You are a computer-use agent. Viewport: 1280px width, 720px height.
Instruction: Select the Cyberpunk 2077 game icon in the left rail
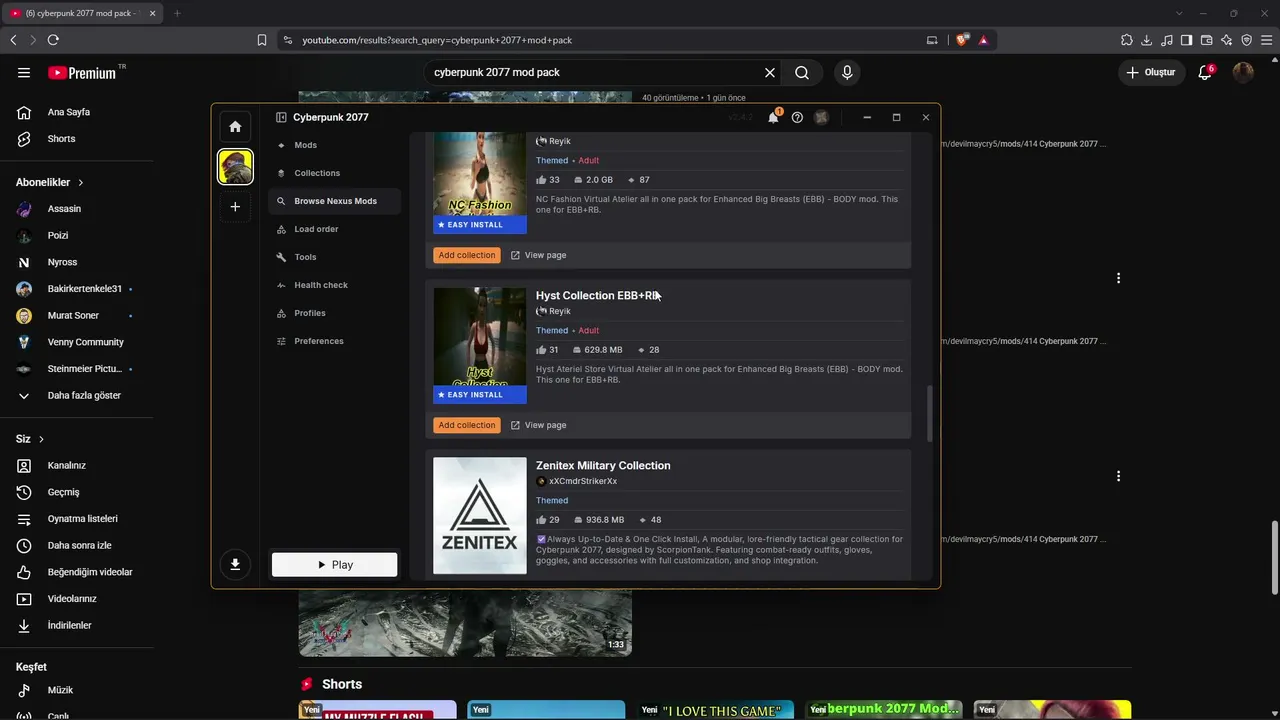click(235, 167)
